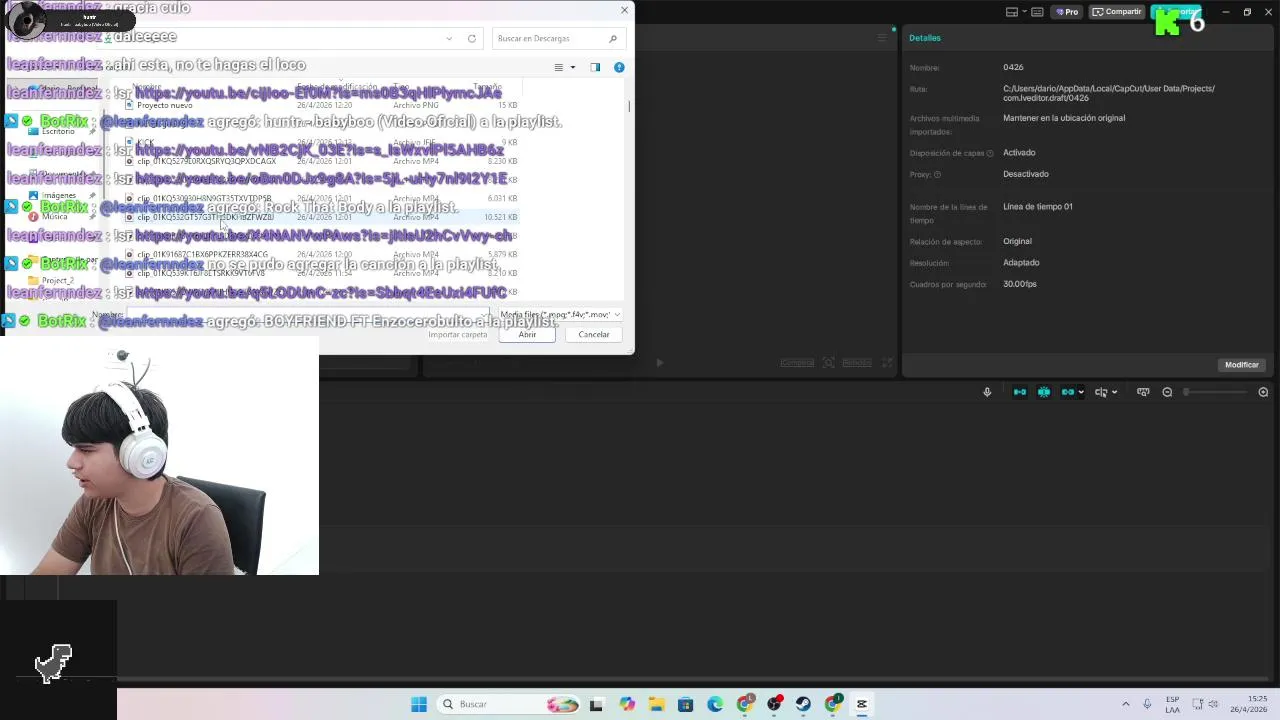Viewport: 1280px width, 720px height.
Task: Click the timeline zoom slider
Action: tap(1215, 392)
